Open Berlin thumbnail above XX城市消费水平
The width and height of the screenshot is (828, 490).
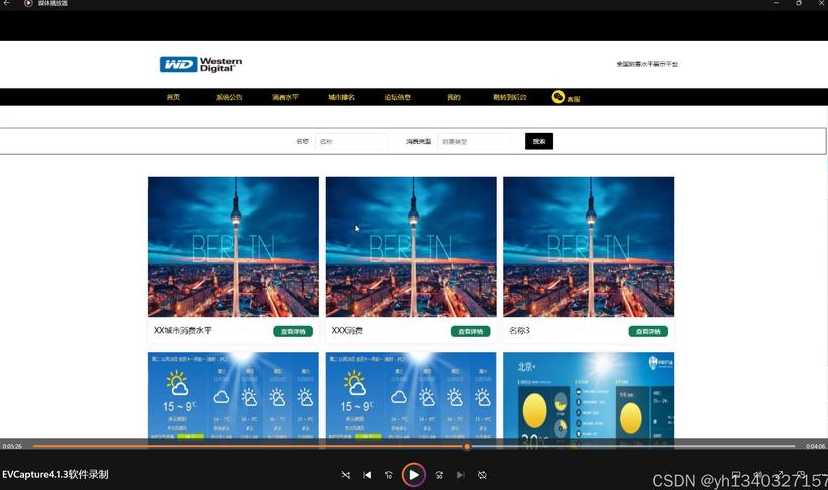click(233, 247)
